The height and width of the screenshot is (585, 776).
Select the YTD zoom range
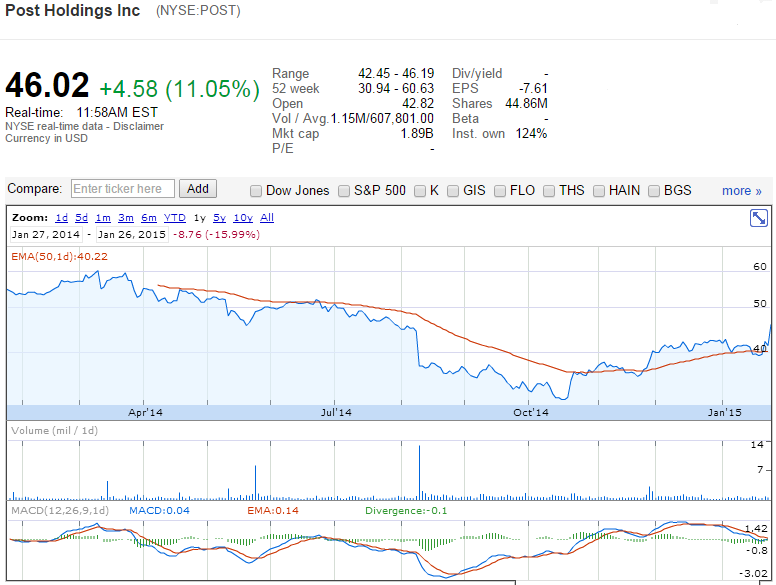[x=174, y=218]
